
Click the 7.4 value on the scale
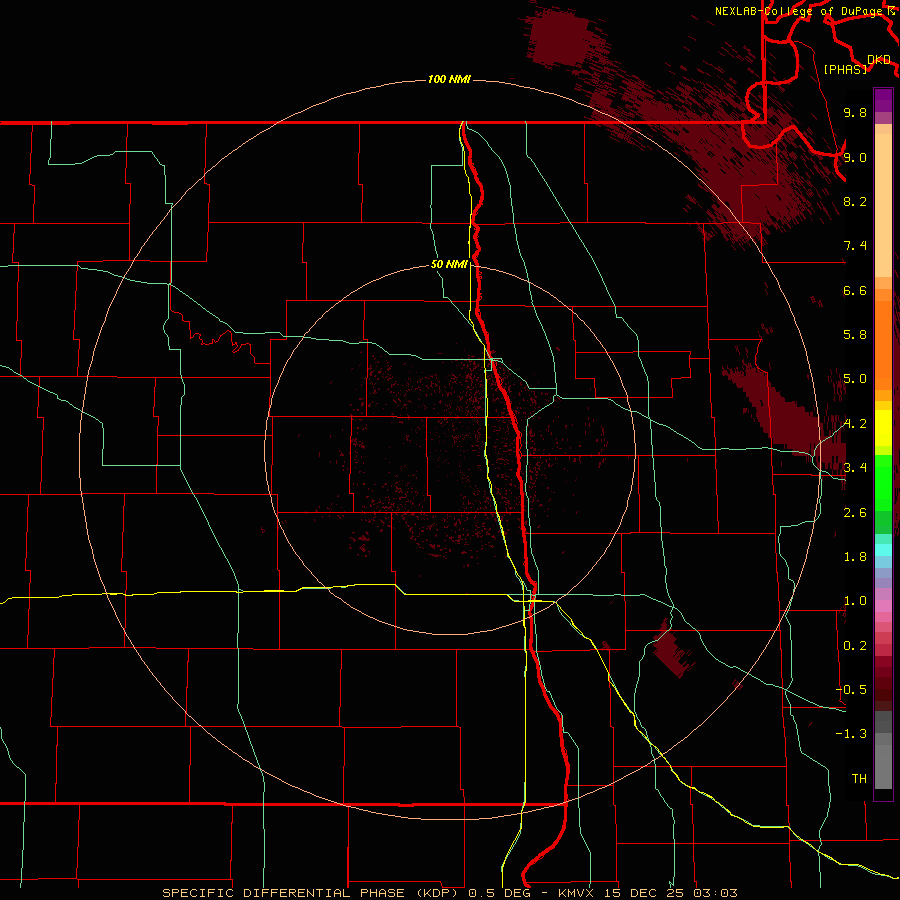pyautogui.click(x=855, y=246)
